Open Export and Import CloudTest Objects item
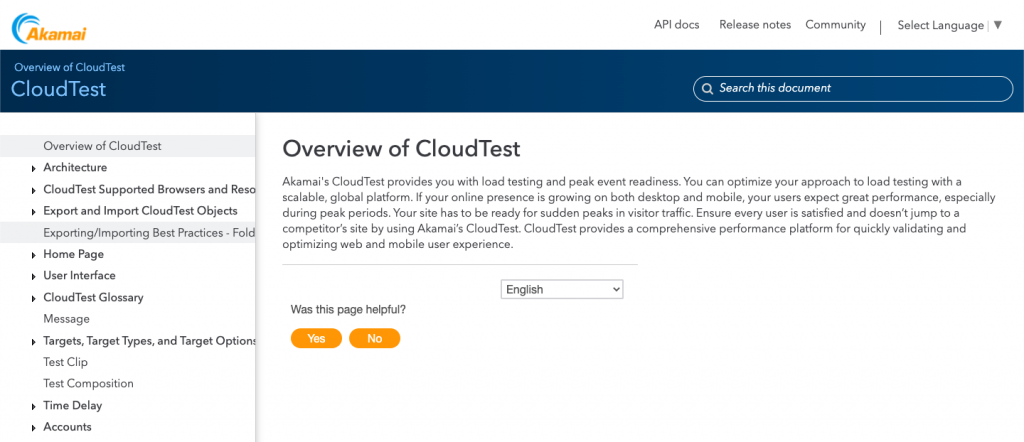Screen dimensions: 1024x442 coord(140,211)
